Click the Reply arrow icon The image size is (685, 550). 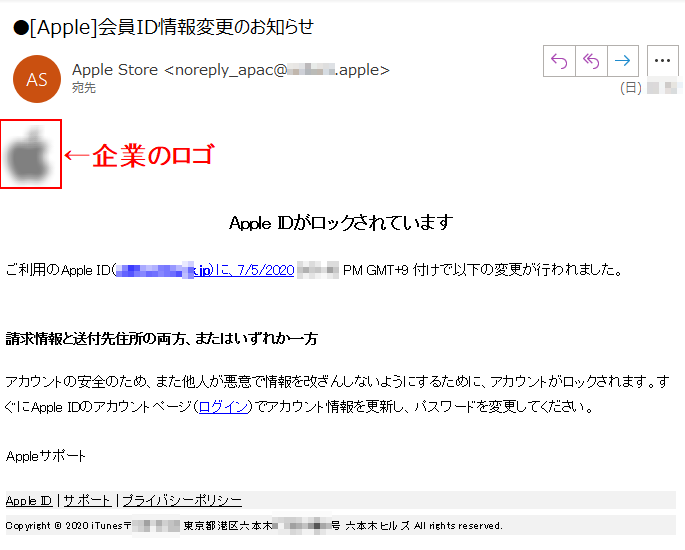click(x=559, y=61)
